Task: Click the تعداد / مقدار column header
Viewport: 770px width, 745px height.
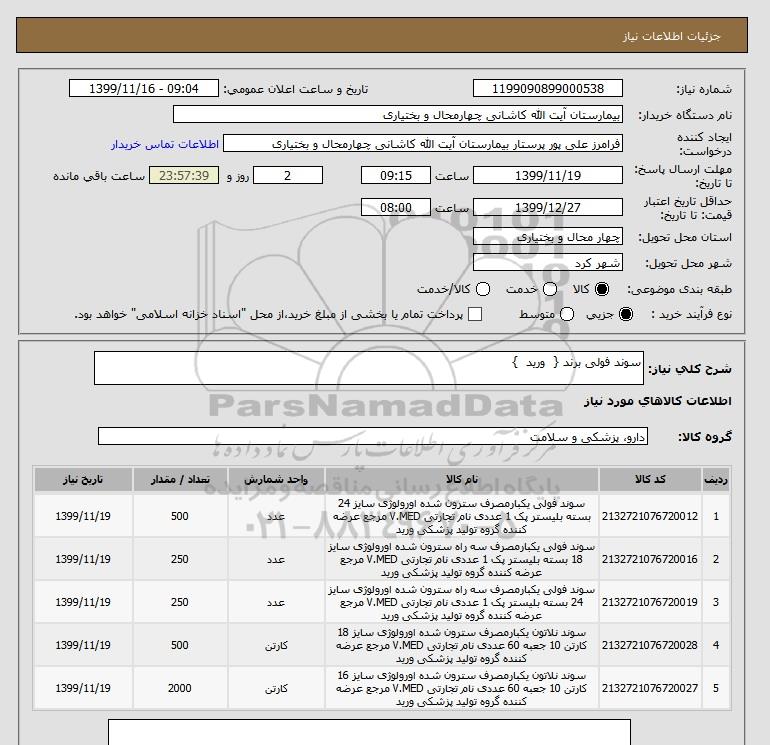Action: (180, 479)
